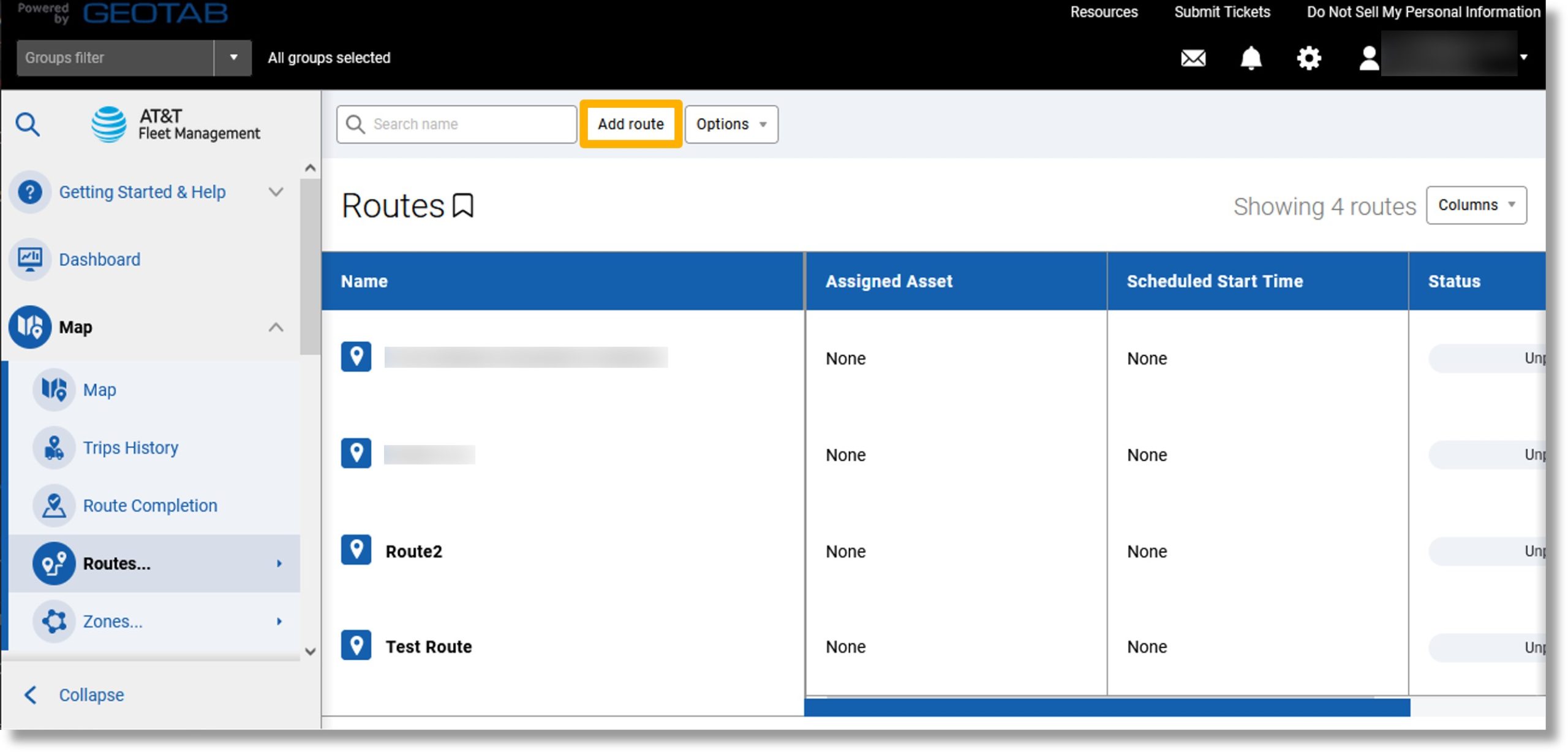
Task: Click the Dashboard monitor icon
Action: (x=30, y=259)
